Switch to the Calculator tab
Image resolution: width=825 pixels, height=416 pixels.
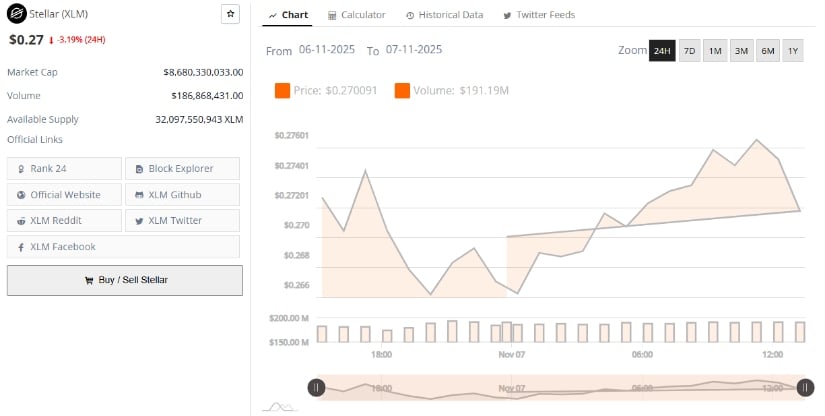click(356, 15)
